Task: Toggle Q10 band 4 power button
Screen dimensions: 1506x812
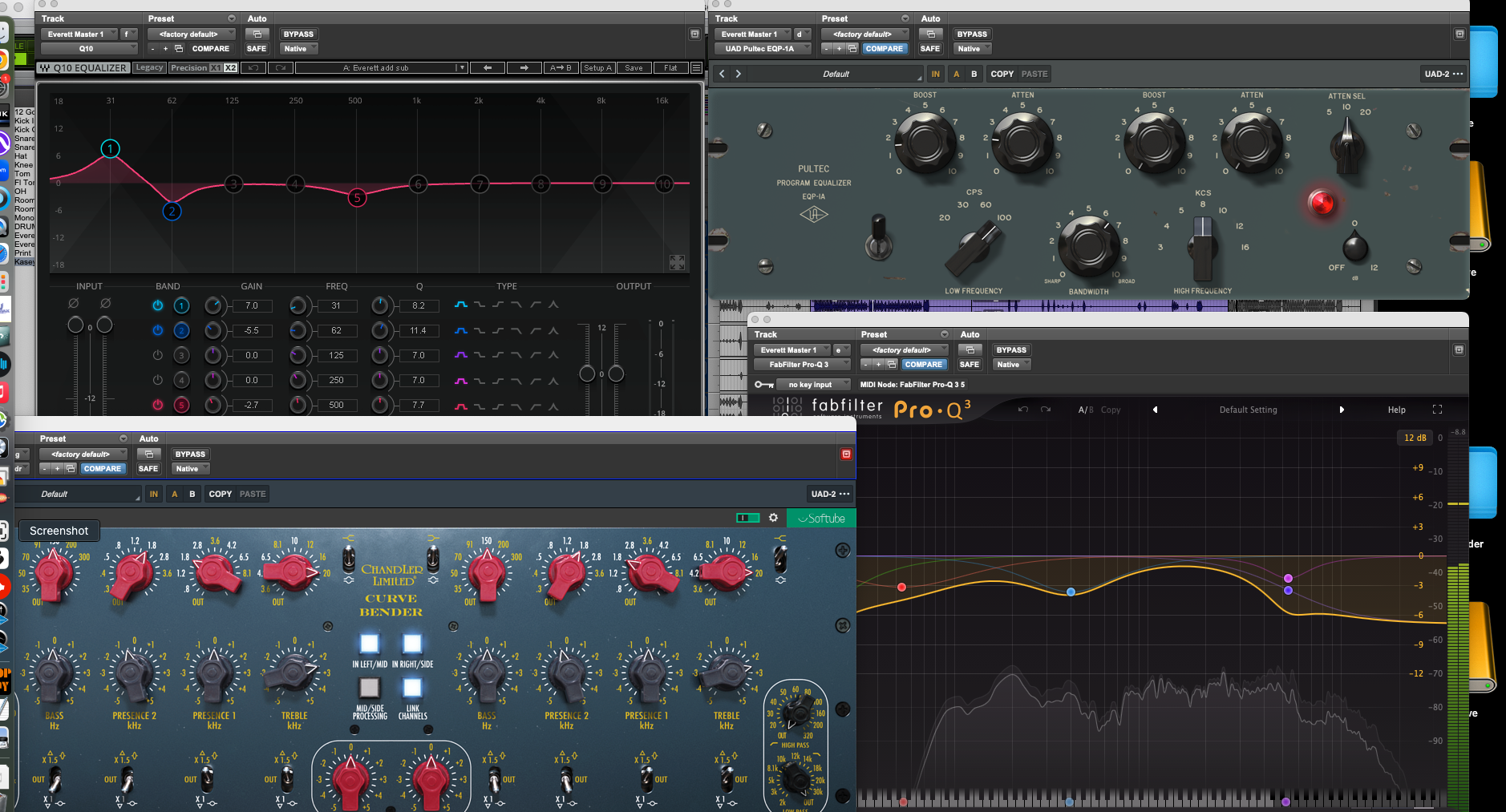Action: coord(158,380)
